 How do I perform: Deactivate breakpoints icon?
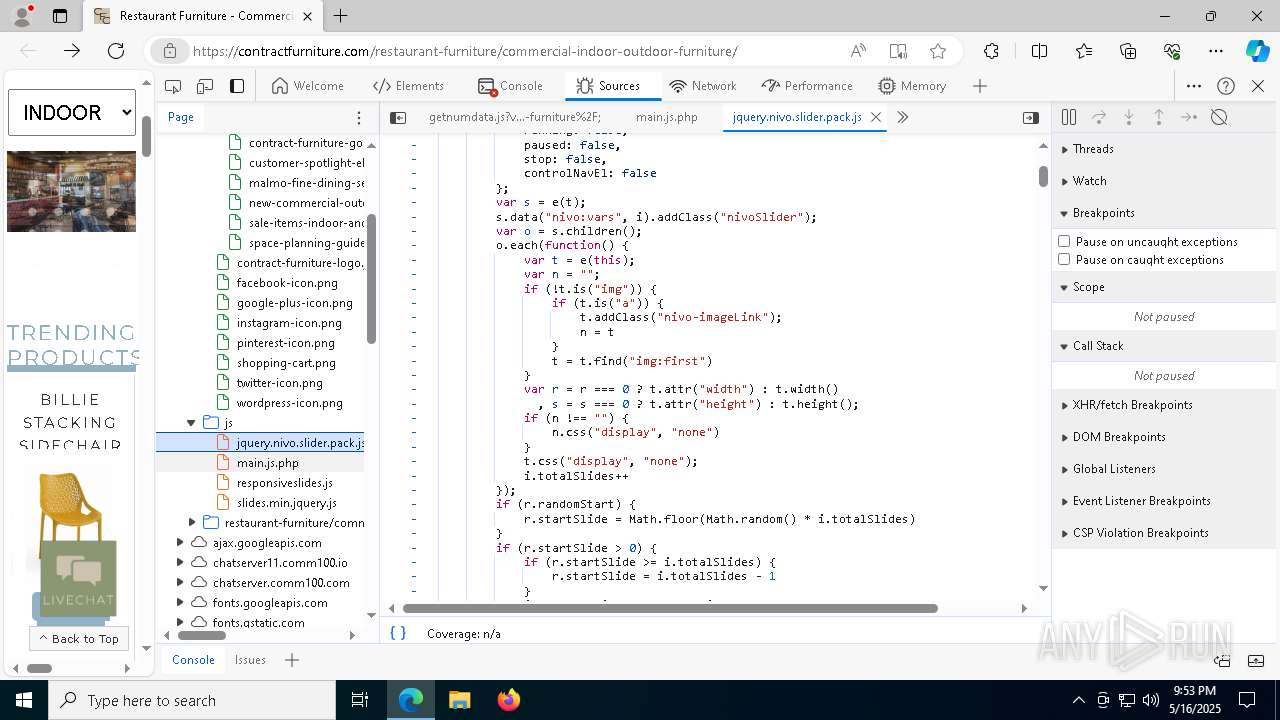pos(1219,117)
